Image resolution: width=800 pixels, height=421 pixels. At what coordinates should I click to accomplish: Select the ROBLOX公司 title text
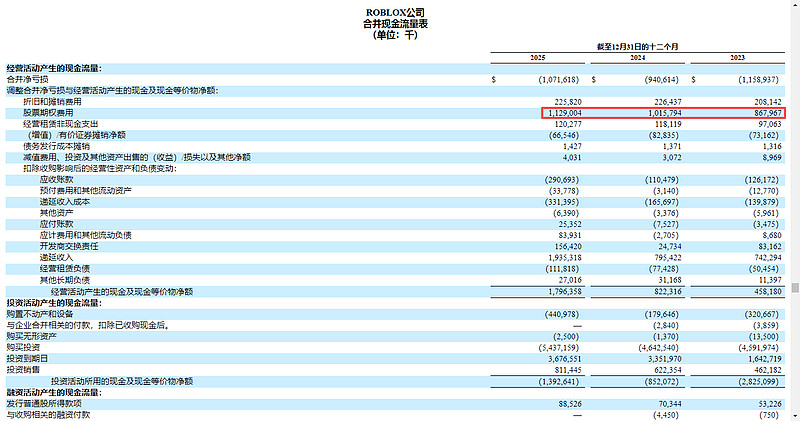[x=395, y=12]
